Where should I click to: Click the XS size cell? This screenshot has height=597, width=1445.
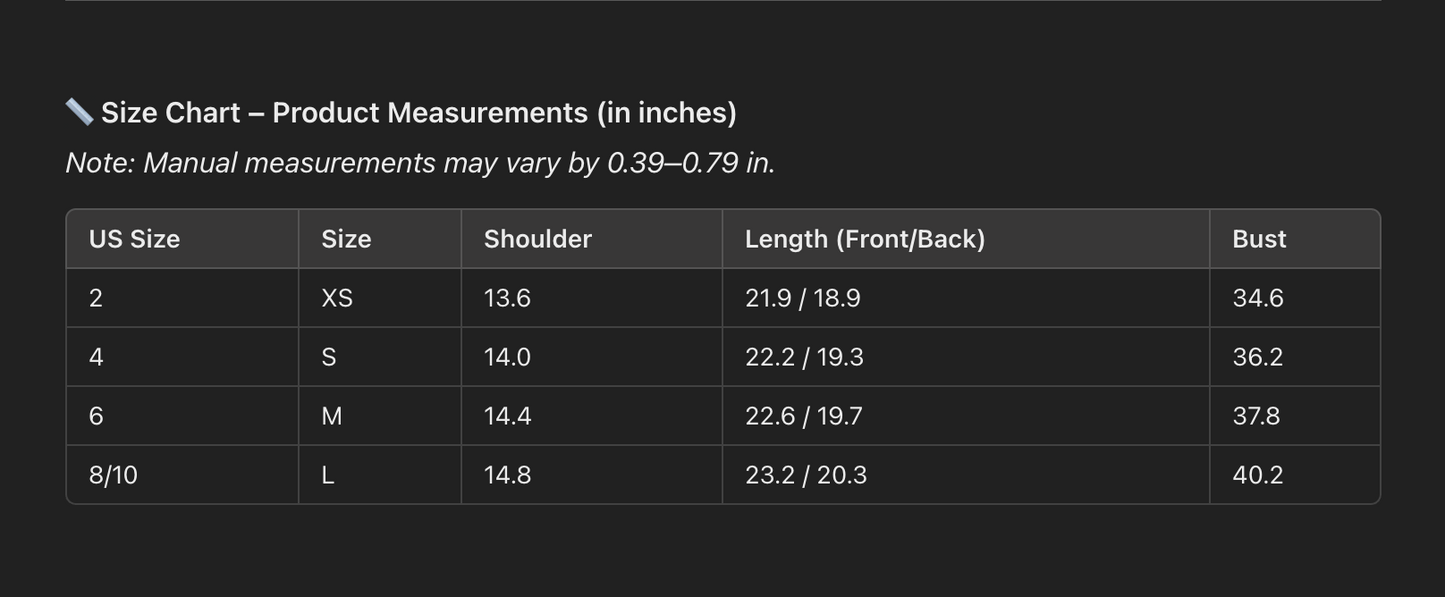337,298
